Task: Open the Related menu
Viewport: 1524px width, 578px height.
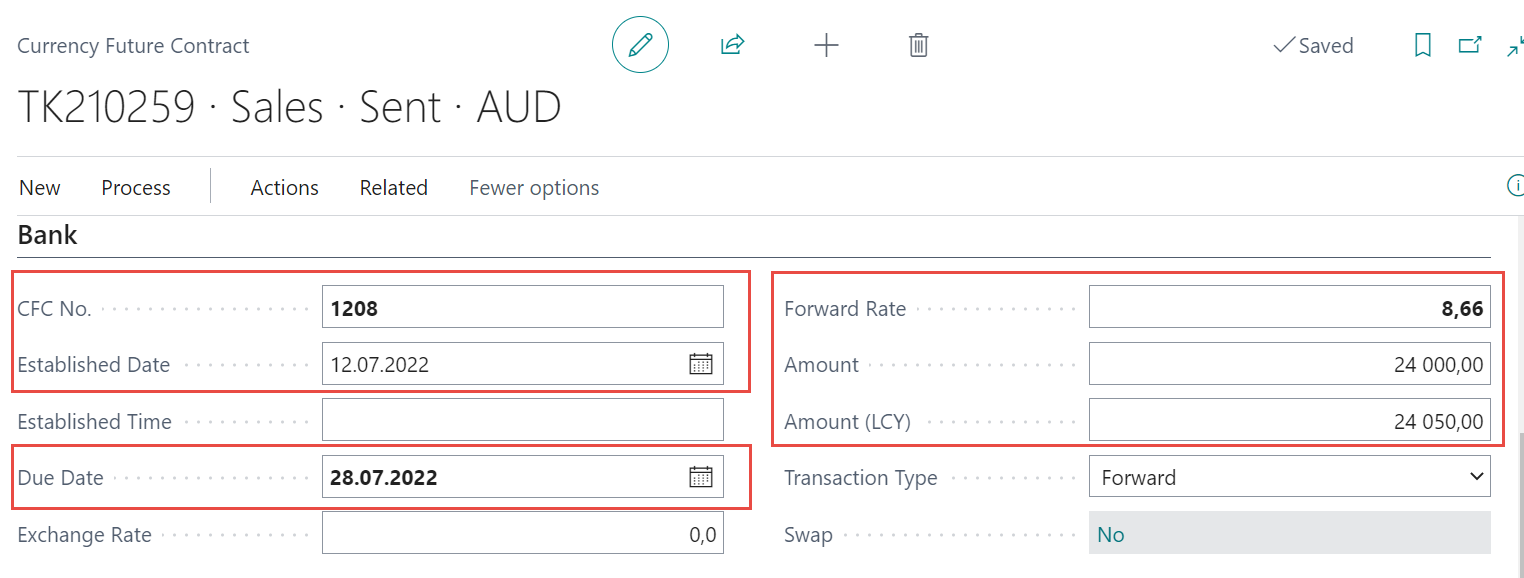Action: 393,188
